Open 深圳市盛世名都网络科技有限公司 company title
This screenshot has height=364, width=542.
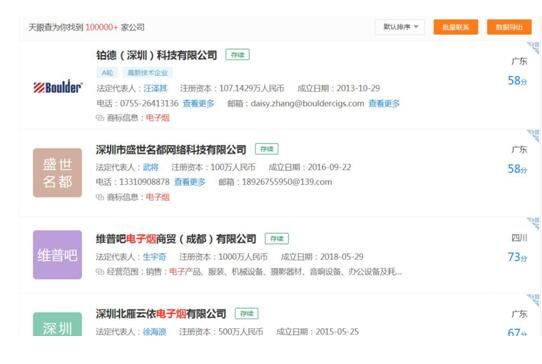click(171, 150)
